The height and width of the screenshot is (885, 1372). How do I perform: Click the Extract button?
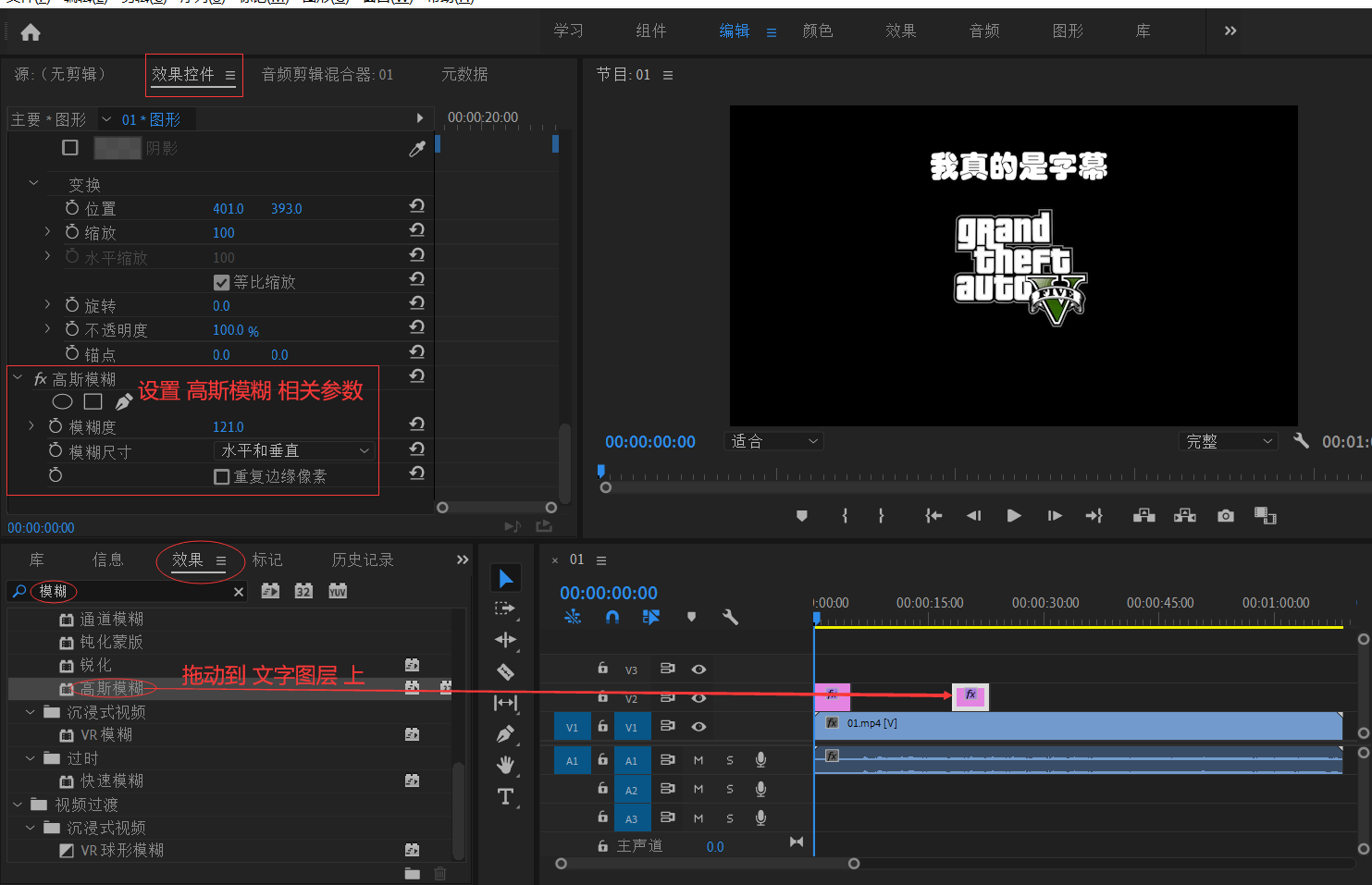tap(1185, 516)
